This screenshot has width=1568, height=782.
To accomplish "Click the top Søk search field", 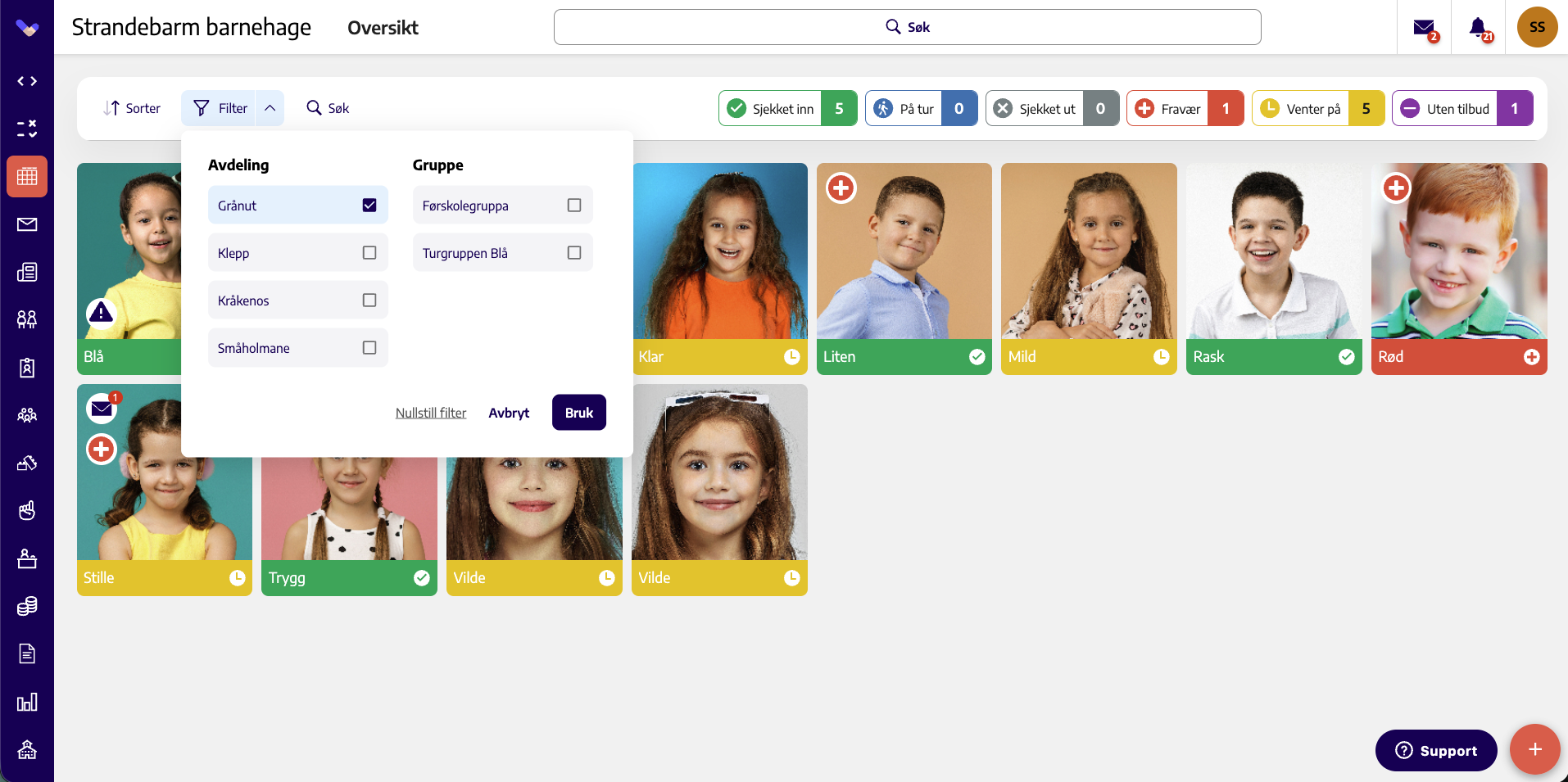I will click(x=907, y=27).
